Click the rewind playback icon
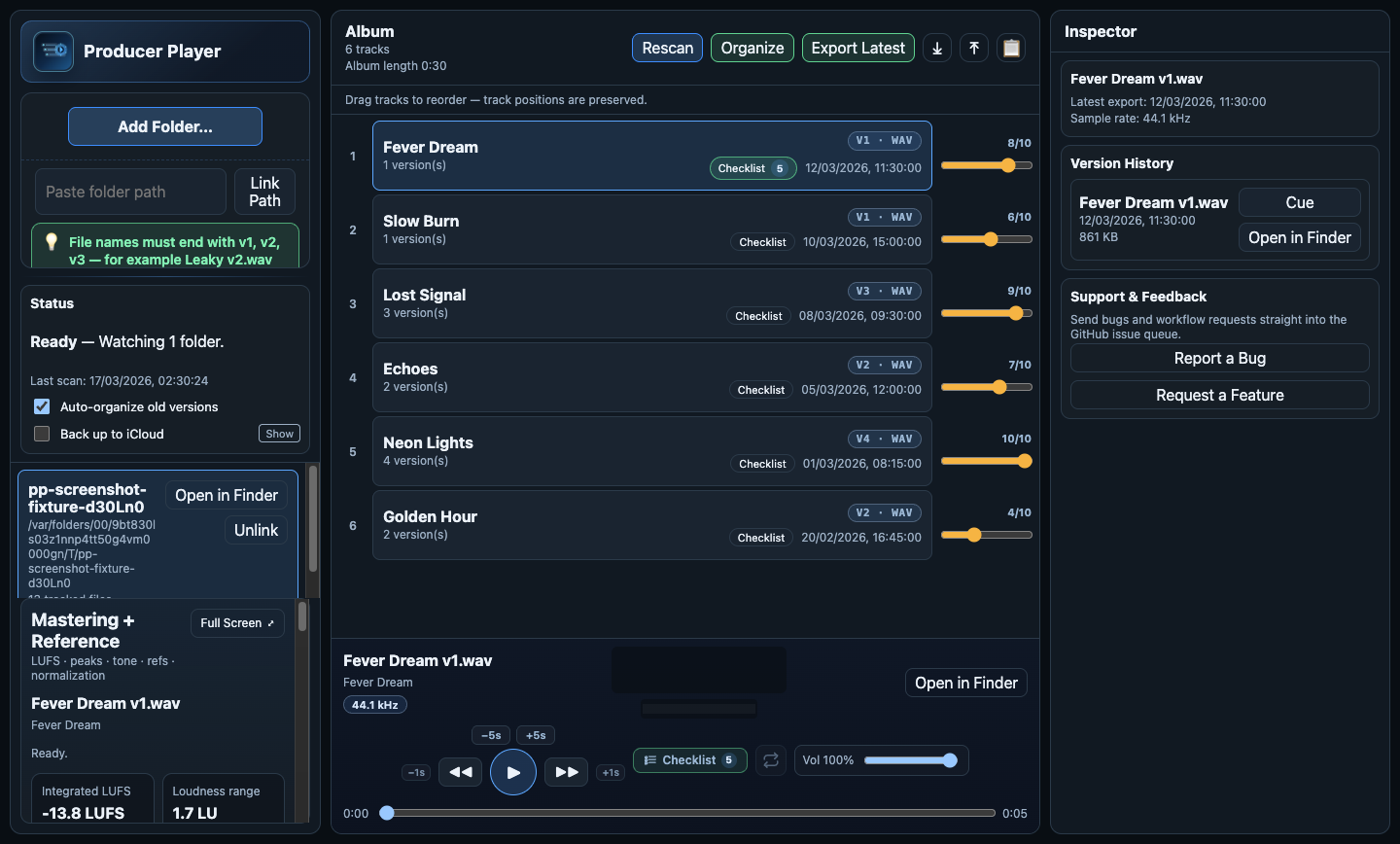 (x=460, y=771)
